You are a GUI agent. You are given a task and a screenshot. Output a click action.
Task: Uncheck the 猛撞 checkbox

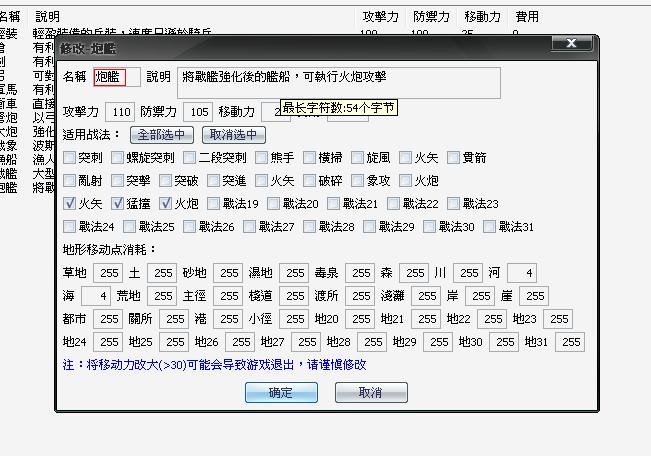pos(118,203)
